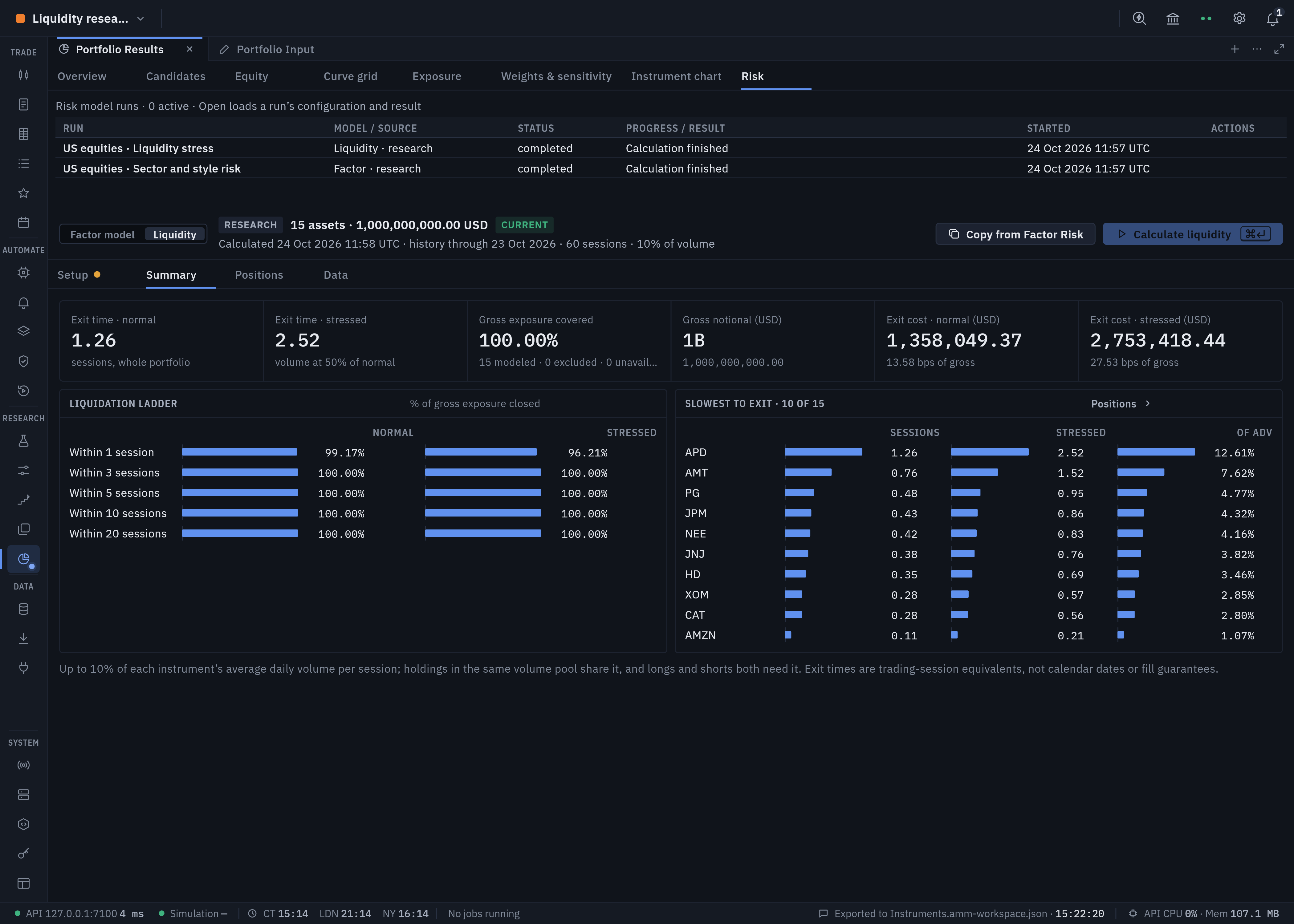The image size is (1294, 924).
Task: Open the settings gear in top bar
Action: (1239, 18)
